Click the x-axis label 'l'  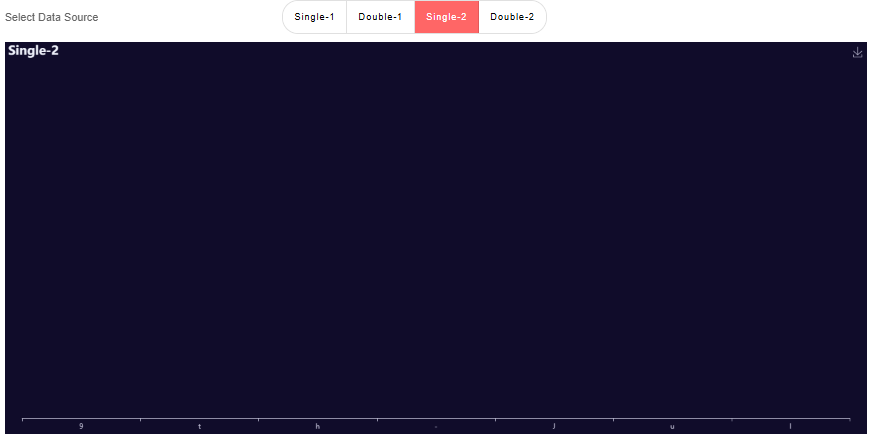(790, 426)
